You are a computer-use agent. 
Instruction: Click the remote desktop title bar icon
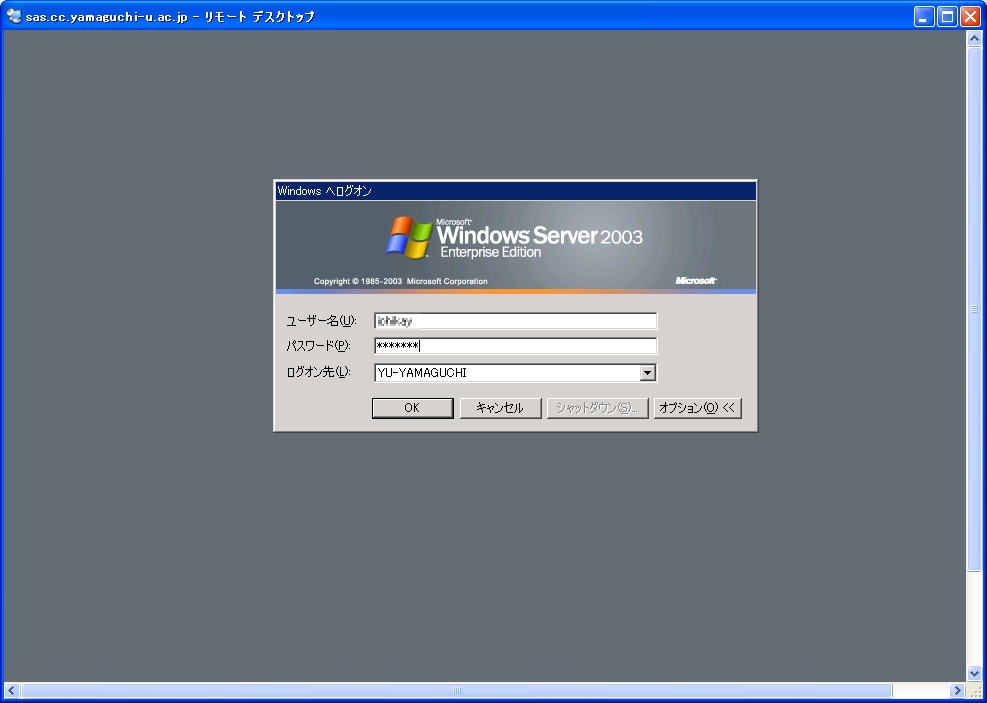[14, 16]
